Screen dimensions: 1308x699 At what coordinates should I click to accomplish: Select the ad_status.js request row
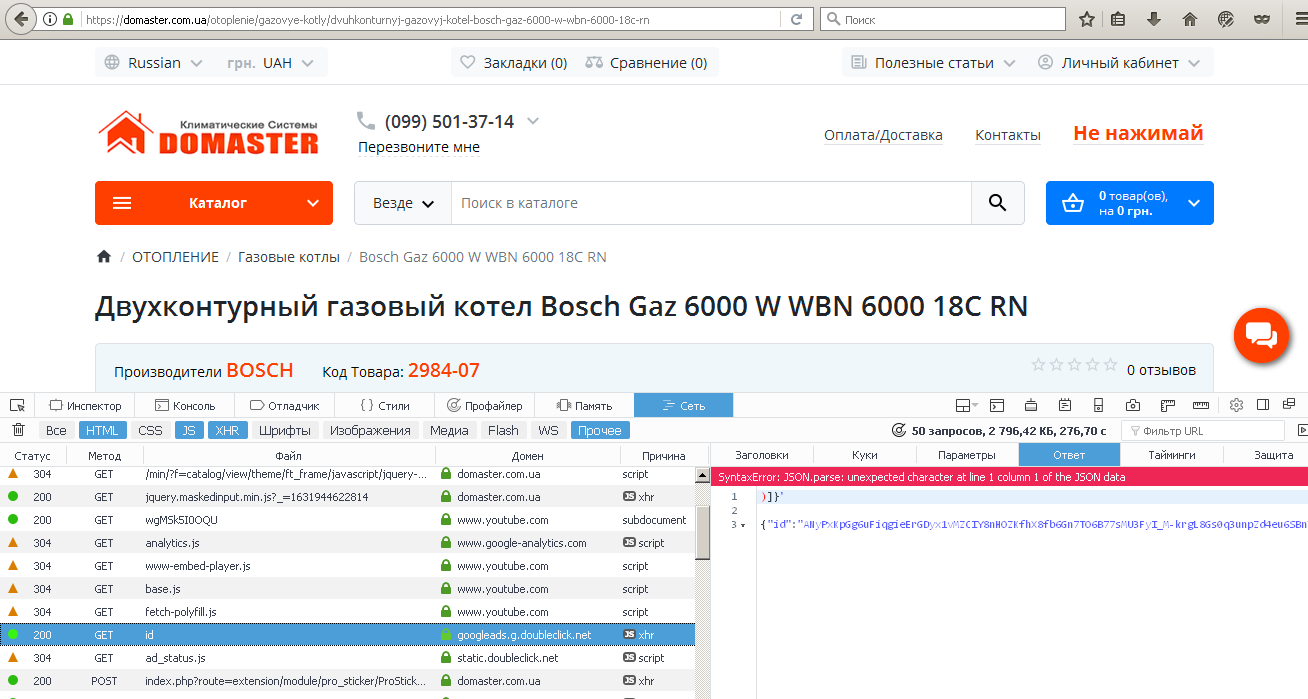tap(348, 658)
